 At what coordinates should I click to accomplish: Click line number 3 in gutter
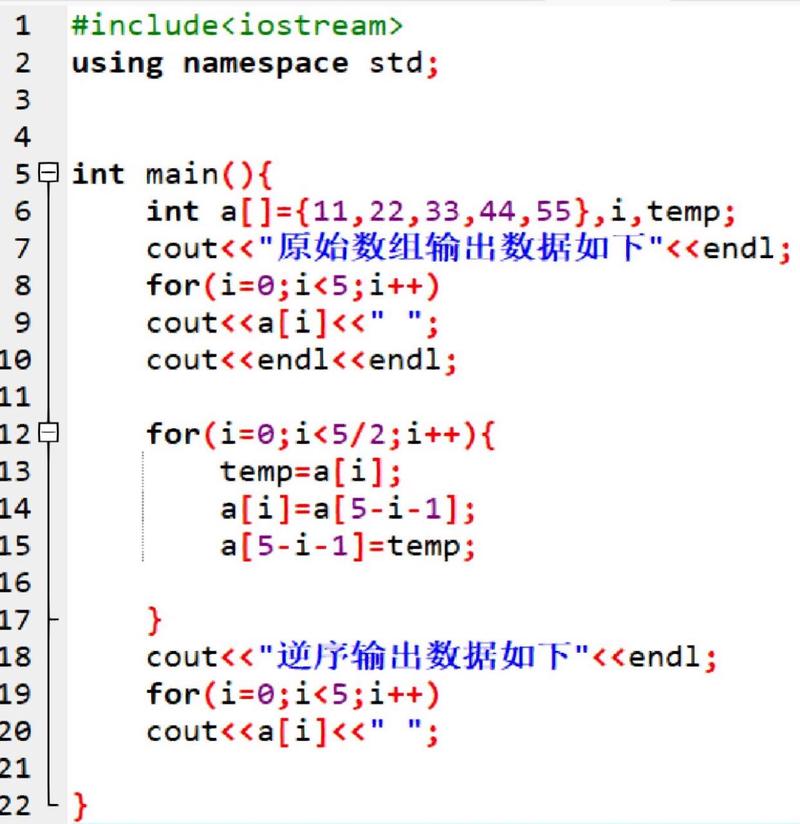[22, 100]
